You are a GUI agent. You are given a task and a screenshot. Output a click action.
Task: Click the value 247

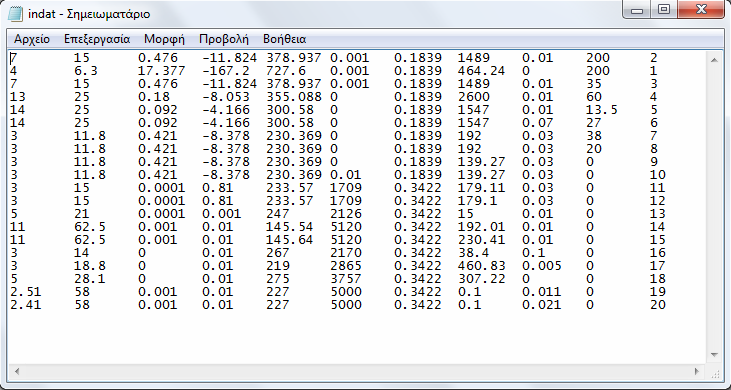click(277, 214)
